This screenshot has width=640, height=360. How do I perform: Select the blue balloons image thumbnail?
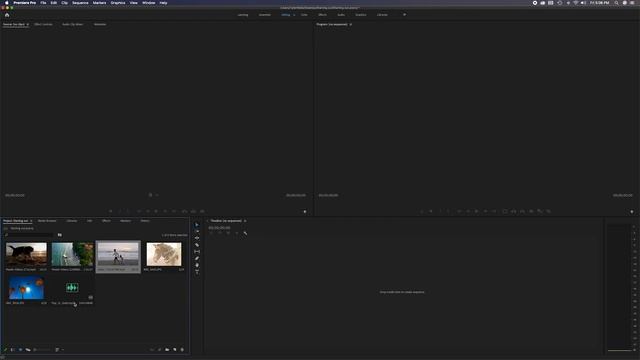[26, 288]
